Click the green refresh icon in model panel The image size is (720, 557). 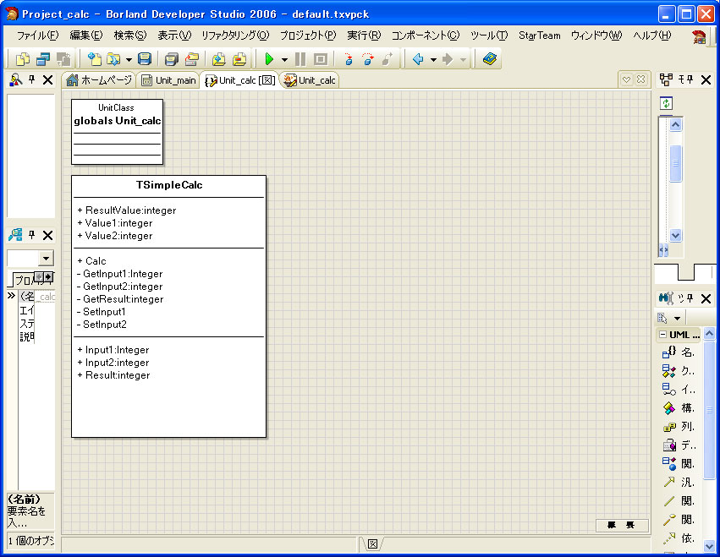[x=667, y=103]
